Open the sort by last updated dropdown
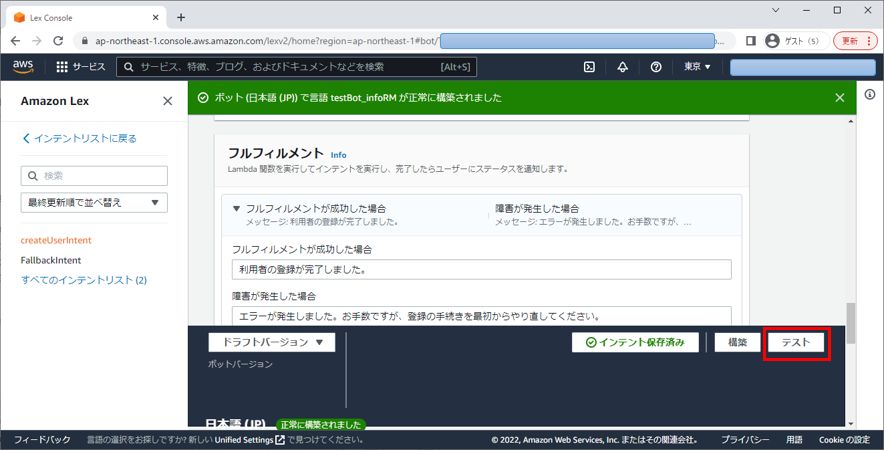Screen dimensions: 884x450 point(94,202)
